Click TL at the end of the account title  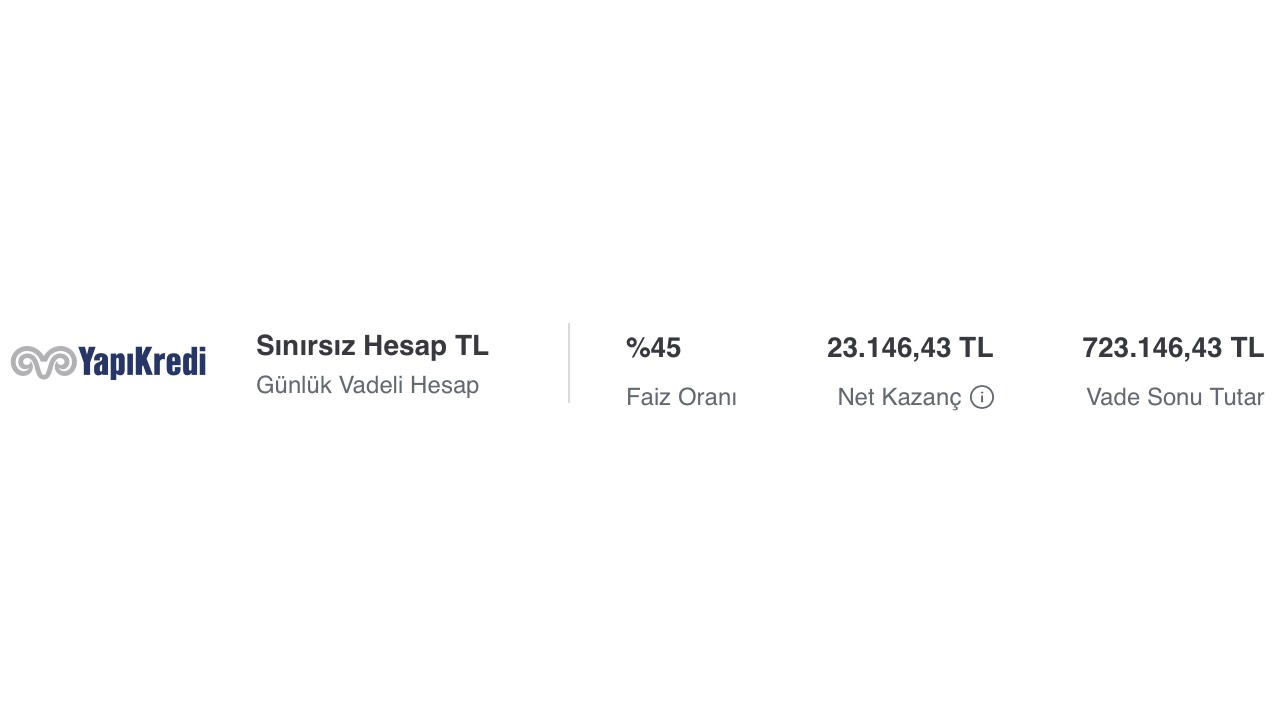471,346
